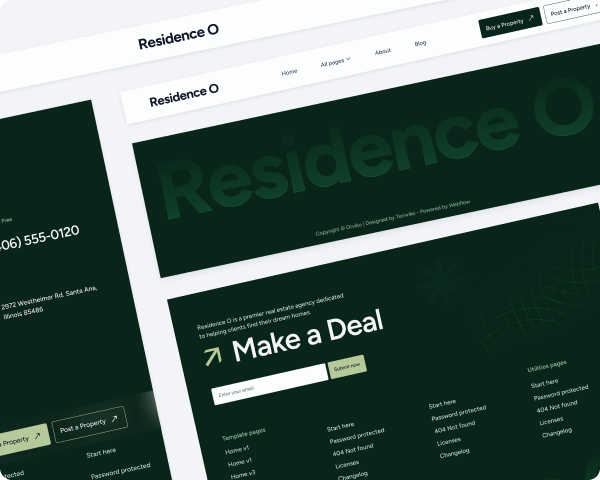Click the Copyright © Orviko footer text
This screenshot has width=600, height=480.
pyautogui.click(x=393, y=218)
